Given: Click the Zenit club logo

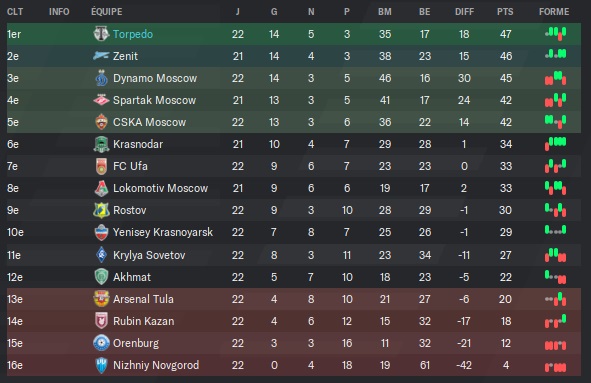Looking at the screenshot, I should pos(101,56).
